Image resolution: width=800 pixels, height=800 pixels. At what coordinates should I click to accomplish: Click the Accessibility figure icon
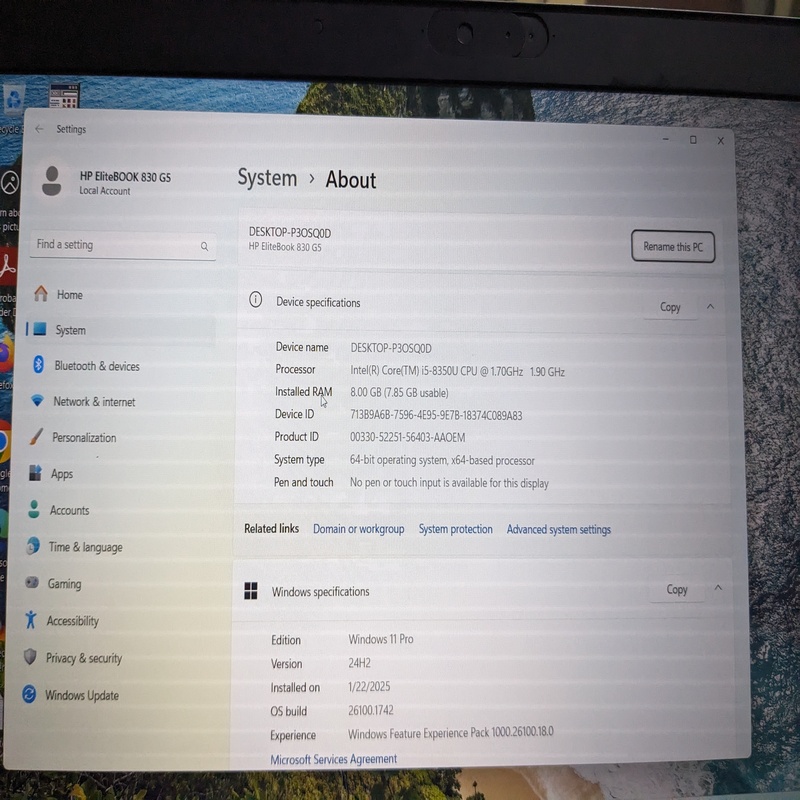coord(31,619)
